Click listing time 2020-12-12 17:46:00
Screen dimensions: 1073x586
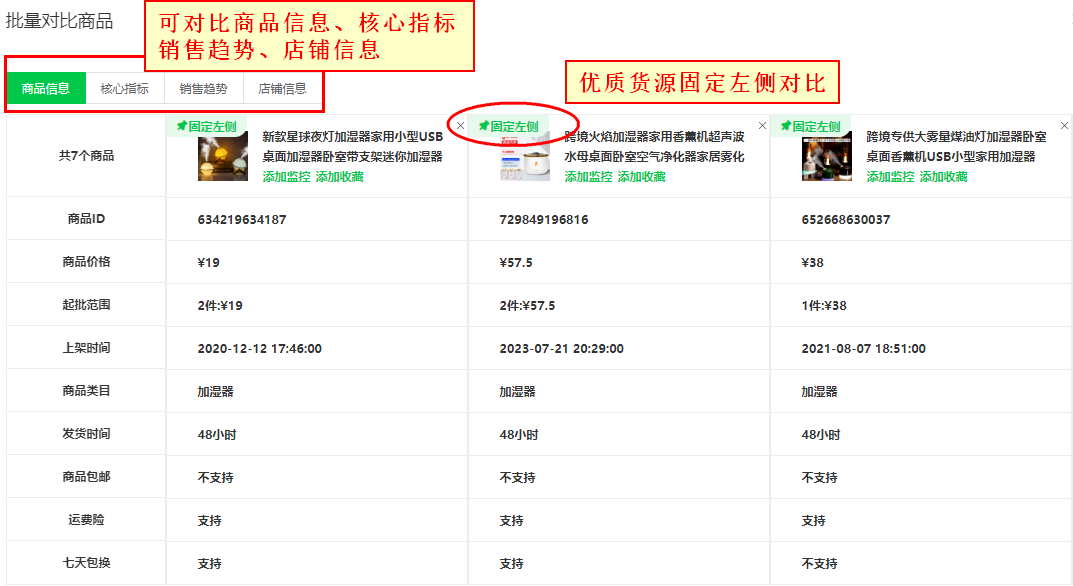coord(259,348)
